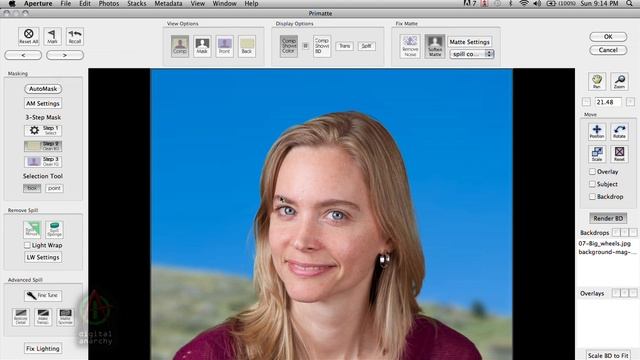The height and width of the screenshot is (360, 640).
Task: Choose Comp Shows Color display option
Action: pos(289,46)
